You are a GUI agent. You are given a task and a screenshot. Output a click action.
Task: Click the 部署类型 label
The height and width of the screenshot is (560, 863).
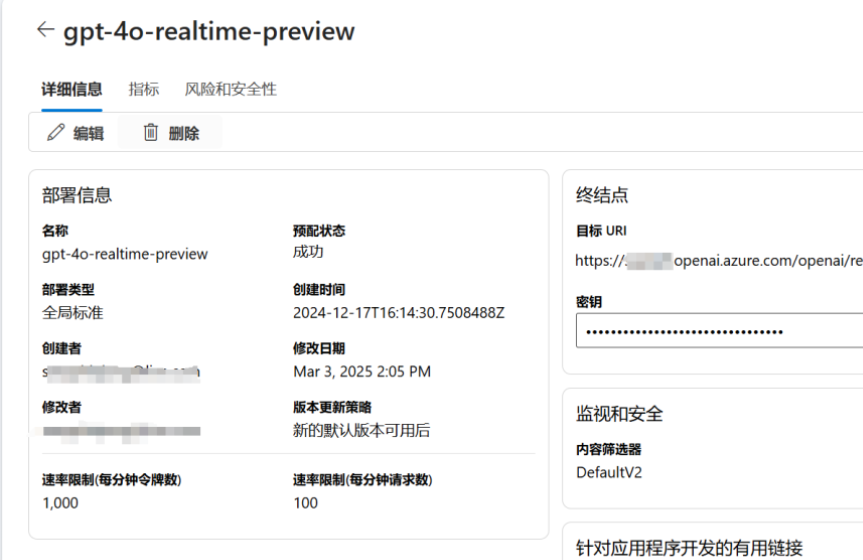coord(68,289)
